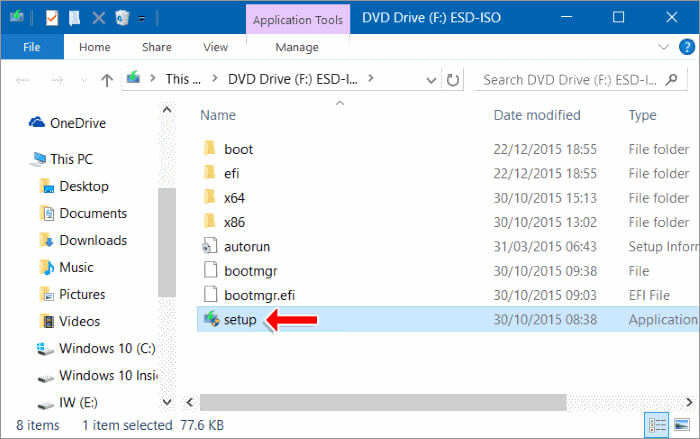700x439 pixels.
Task: Click the drive icon in the address bar
Action: [x=133, y=78]
